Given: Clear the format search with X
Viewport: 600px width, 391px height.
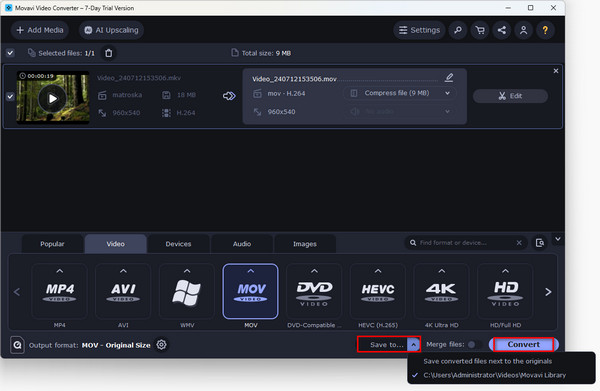Looking at the screenshot, I should coord(519,243).
